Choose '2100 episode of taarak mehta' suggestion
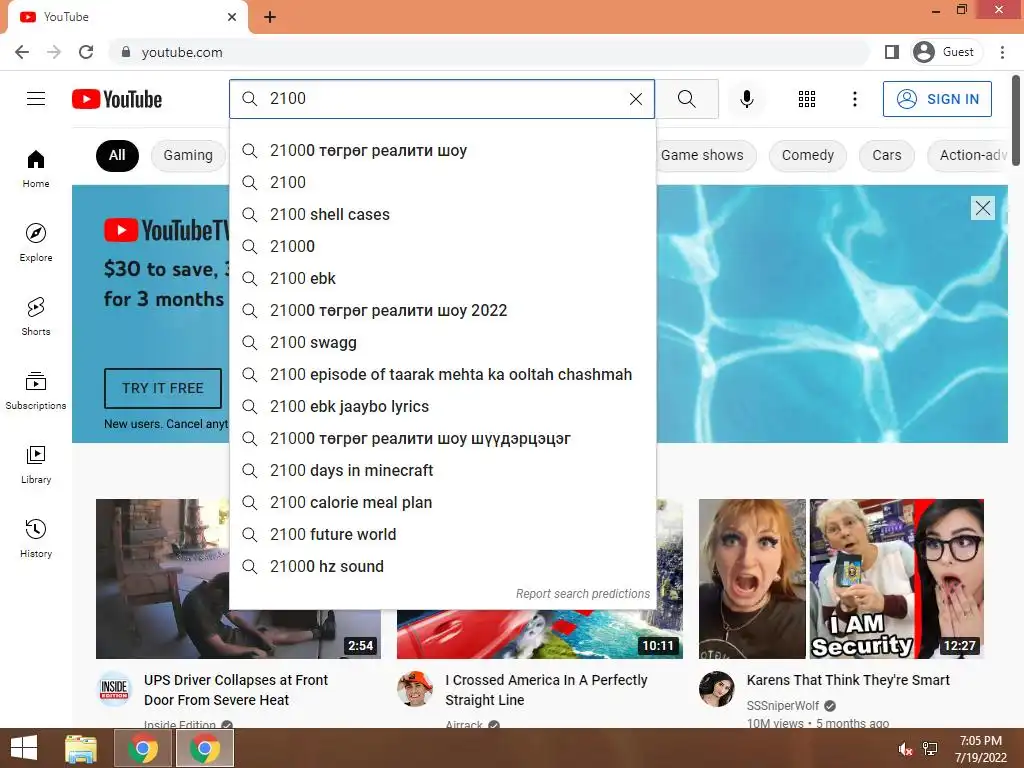The height and width of the screenshot is (768, 1024). click(442, 374)
